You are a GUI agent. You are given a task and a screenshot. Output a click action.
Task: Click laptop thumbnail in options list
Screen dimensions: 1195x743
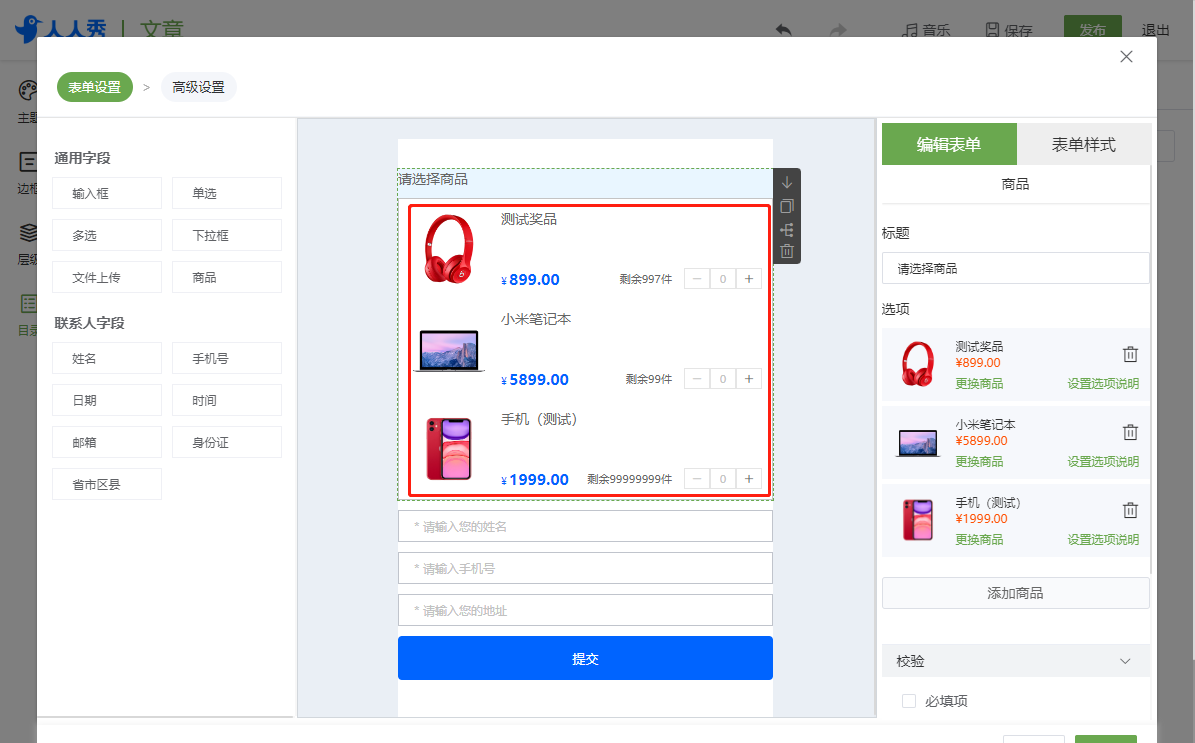pyautogui.click(x=918, y=443)
